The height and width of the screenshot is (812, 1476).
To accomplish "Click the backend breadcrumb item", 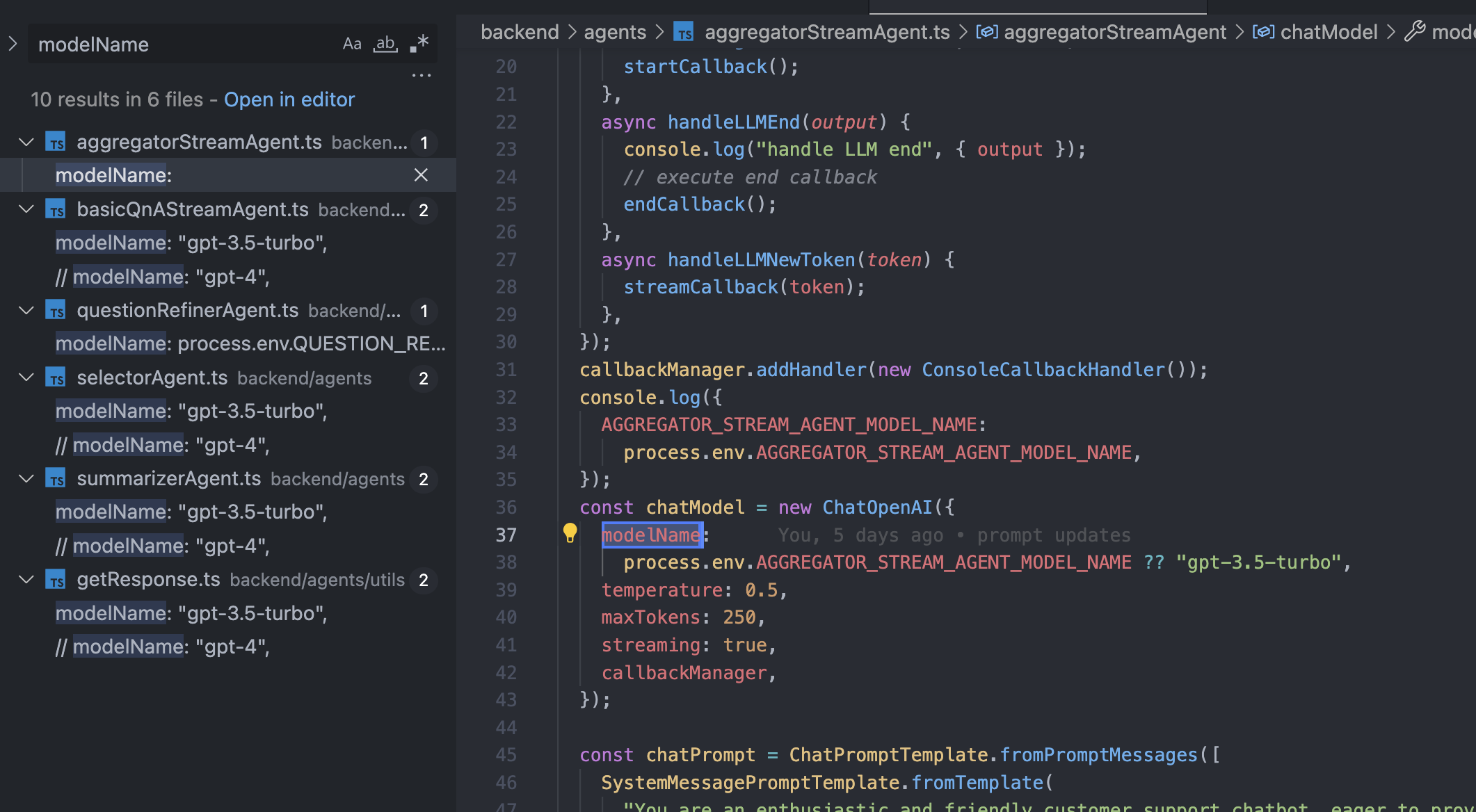I will pos(520,32).
